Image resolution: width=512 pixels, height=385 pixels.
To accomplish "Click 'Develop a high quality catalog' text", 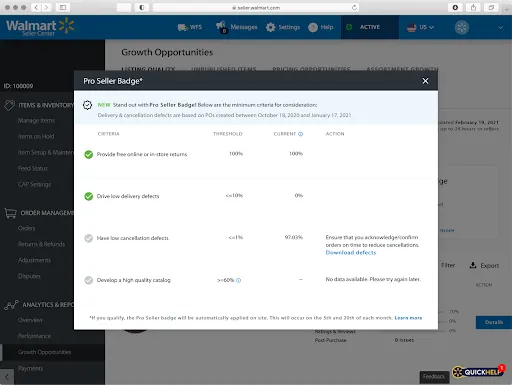I will 133,280.
